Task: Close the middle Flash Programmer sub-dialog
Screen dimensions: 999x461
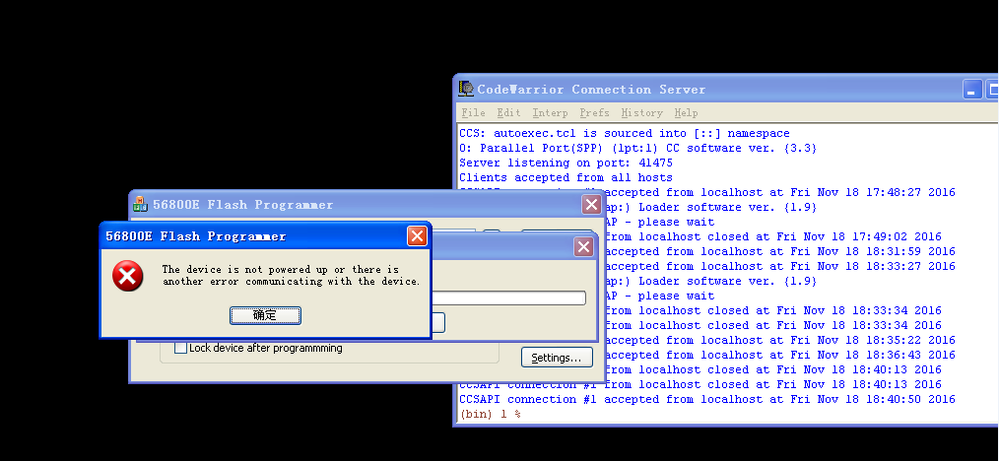Action: tap(584, 247)
